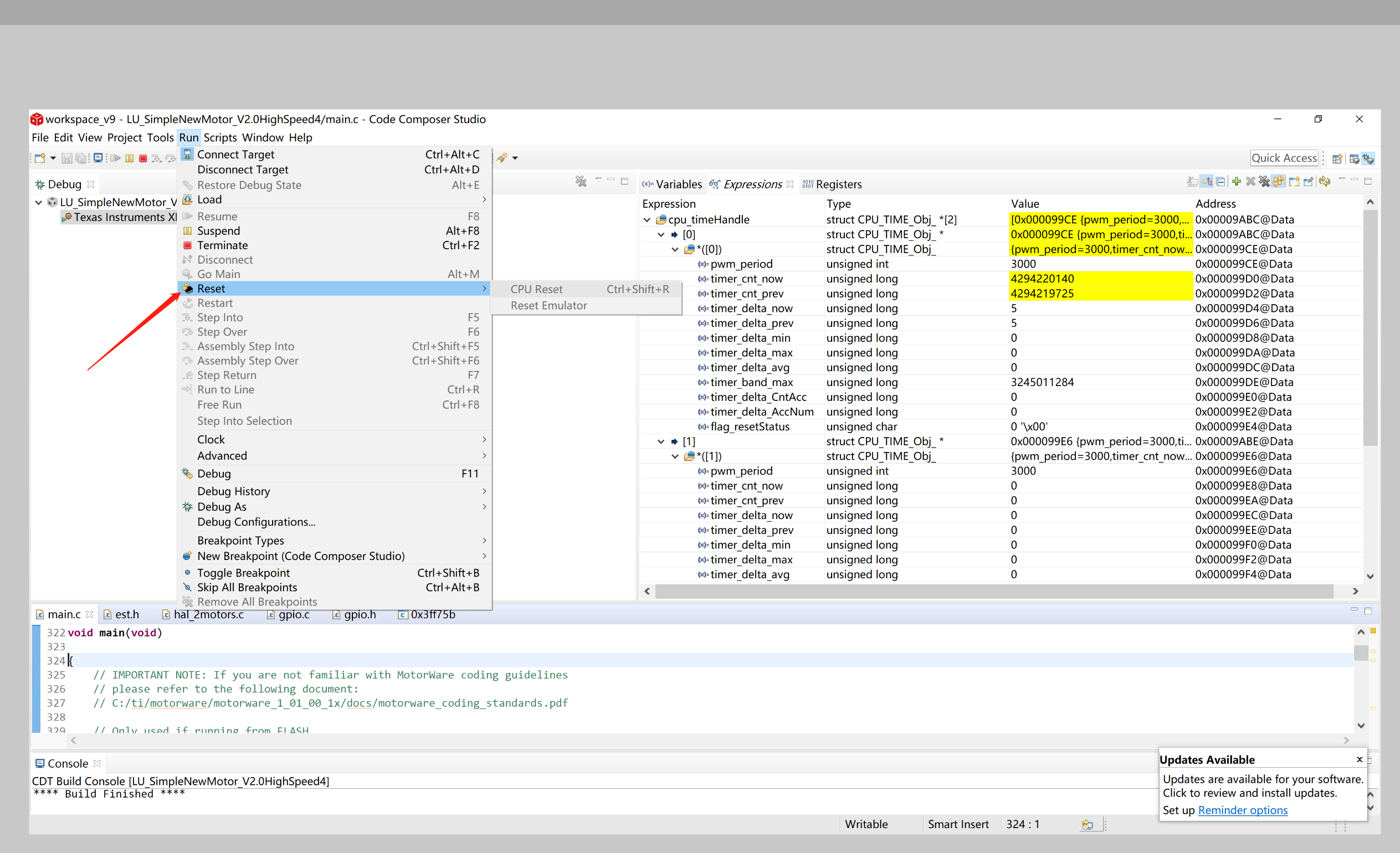This screenshot has height=853, width=1400.
Task: Collapse the LU_SimpleNewMotor debug tree node
Action: click(38, 202)
